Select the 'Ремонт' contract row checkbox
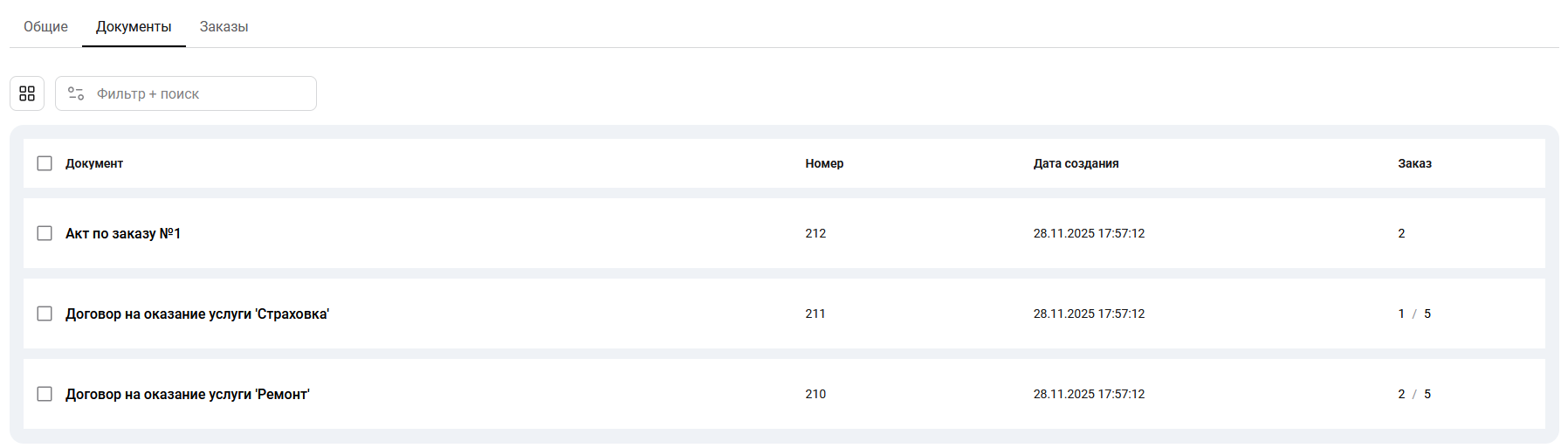 click(45, 394)
